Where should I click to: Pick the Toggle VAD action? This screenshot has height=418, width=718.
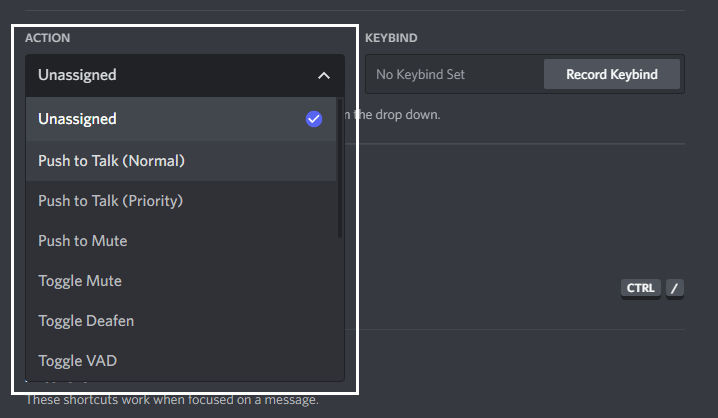click(x=181, y=361)
